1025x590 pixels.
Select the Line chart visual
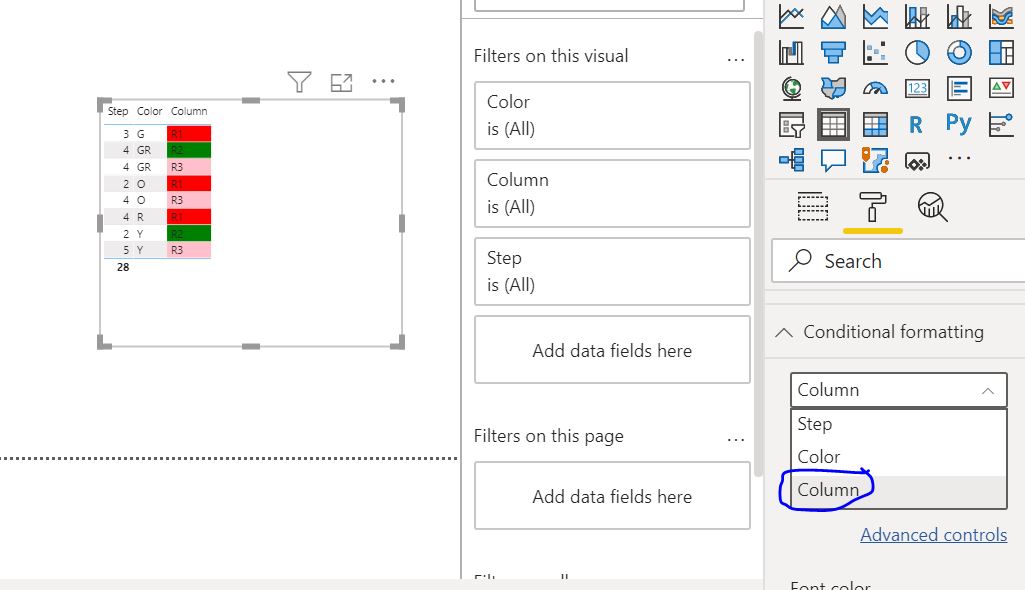[x=791, y=16]
